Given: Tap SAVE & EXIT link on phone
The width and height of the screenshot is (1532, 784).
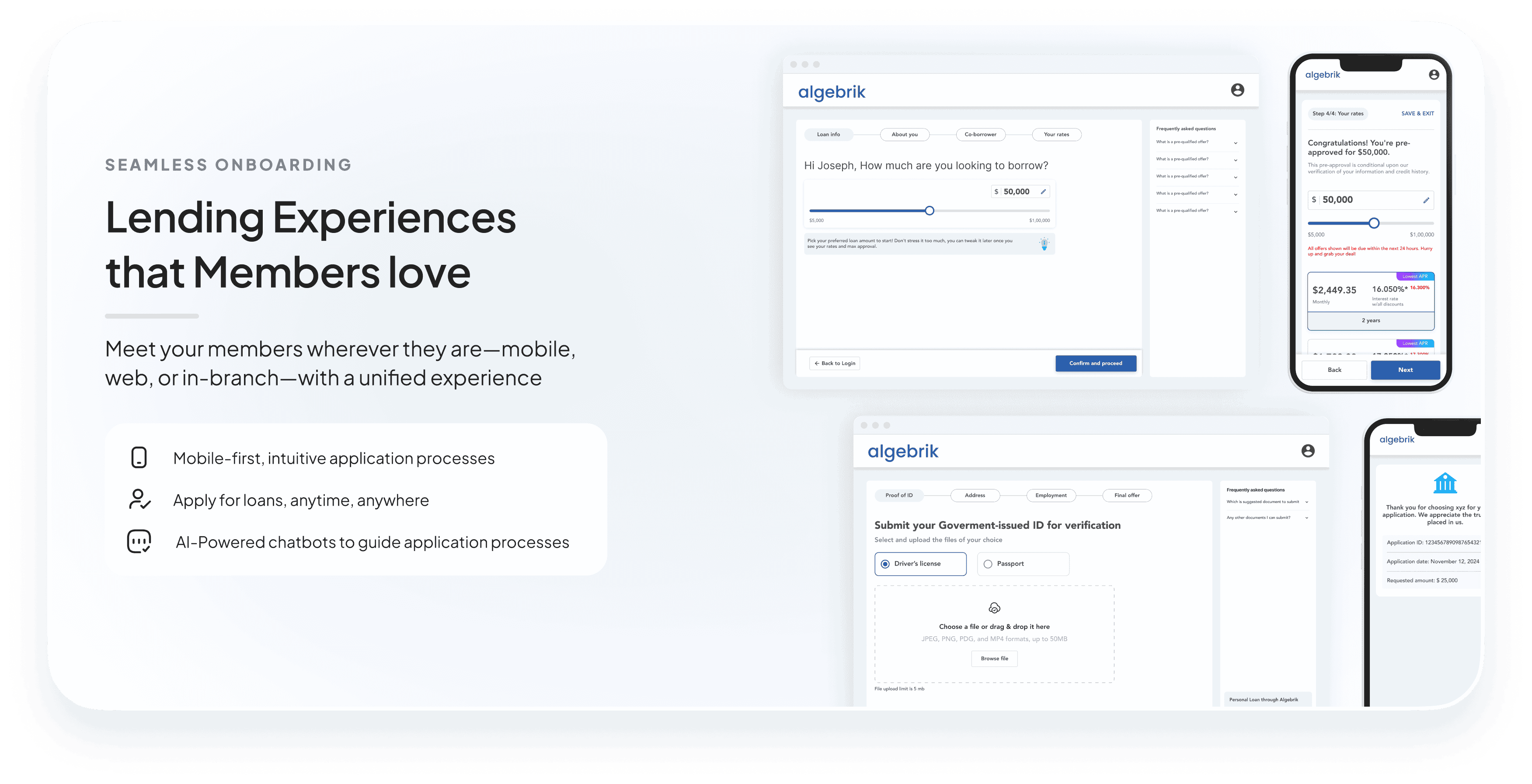Looking at the screenshot, I should (x=1417, y=114).
